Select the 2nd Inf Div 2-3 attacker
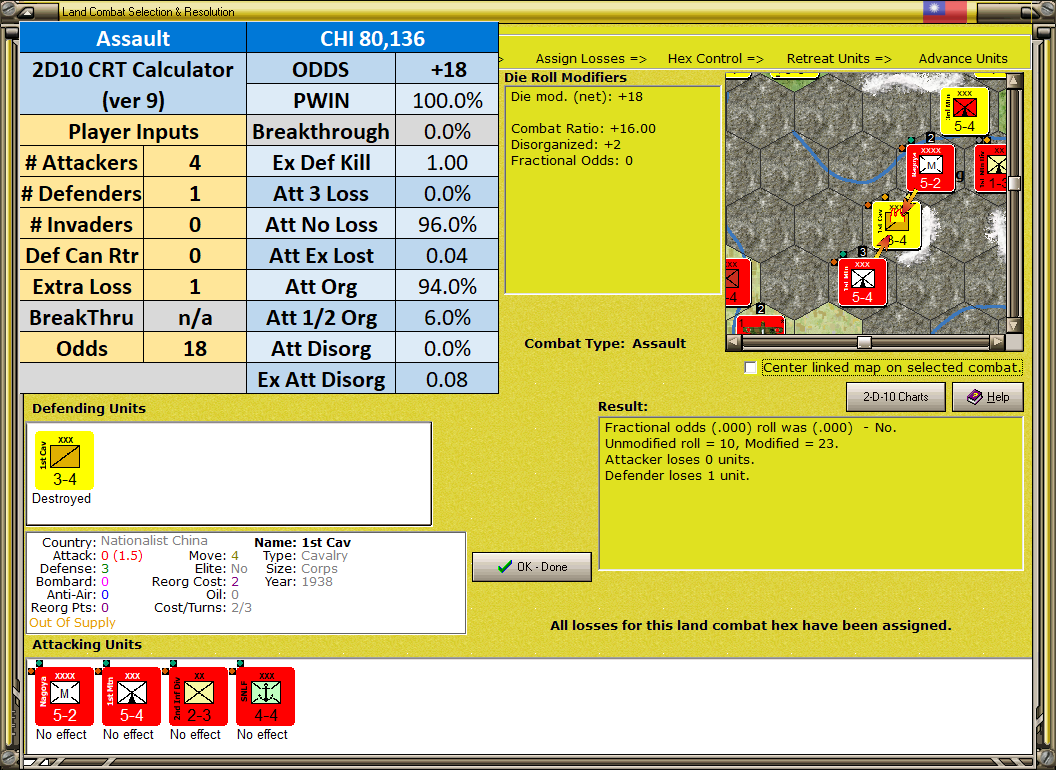This screenshot has height=770, width=1056. [199, 697]
